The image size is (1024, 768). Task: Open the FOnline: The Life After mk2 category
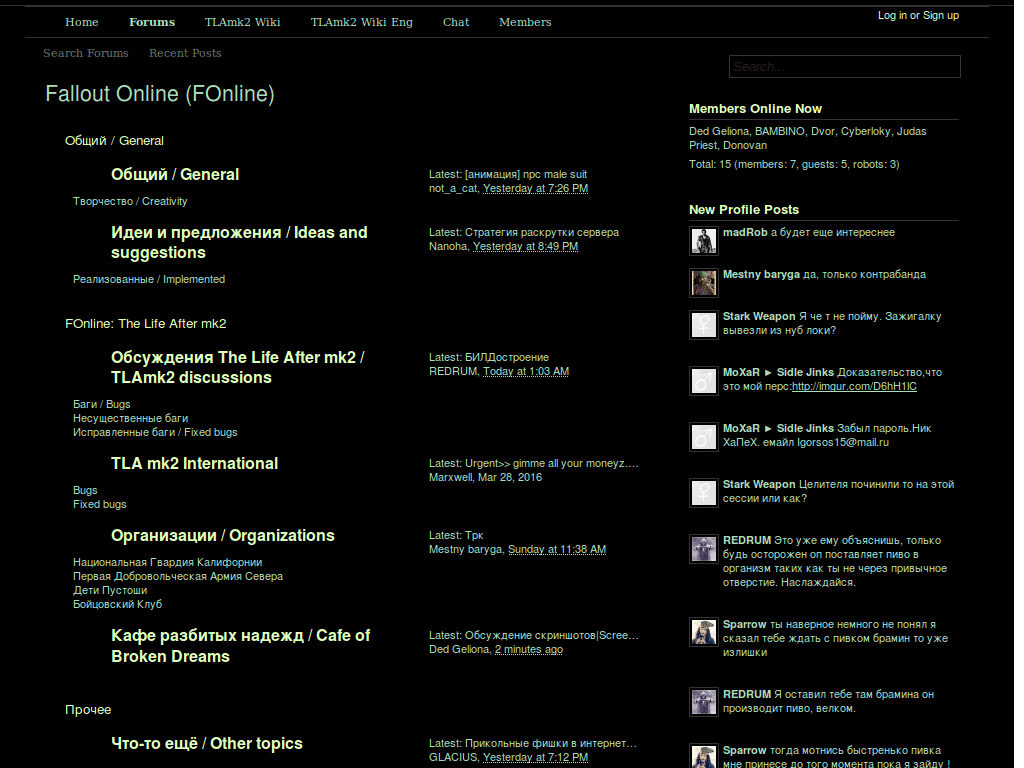pos(146,323)
